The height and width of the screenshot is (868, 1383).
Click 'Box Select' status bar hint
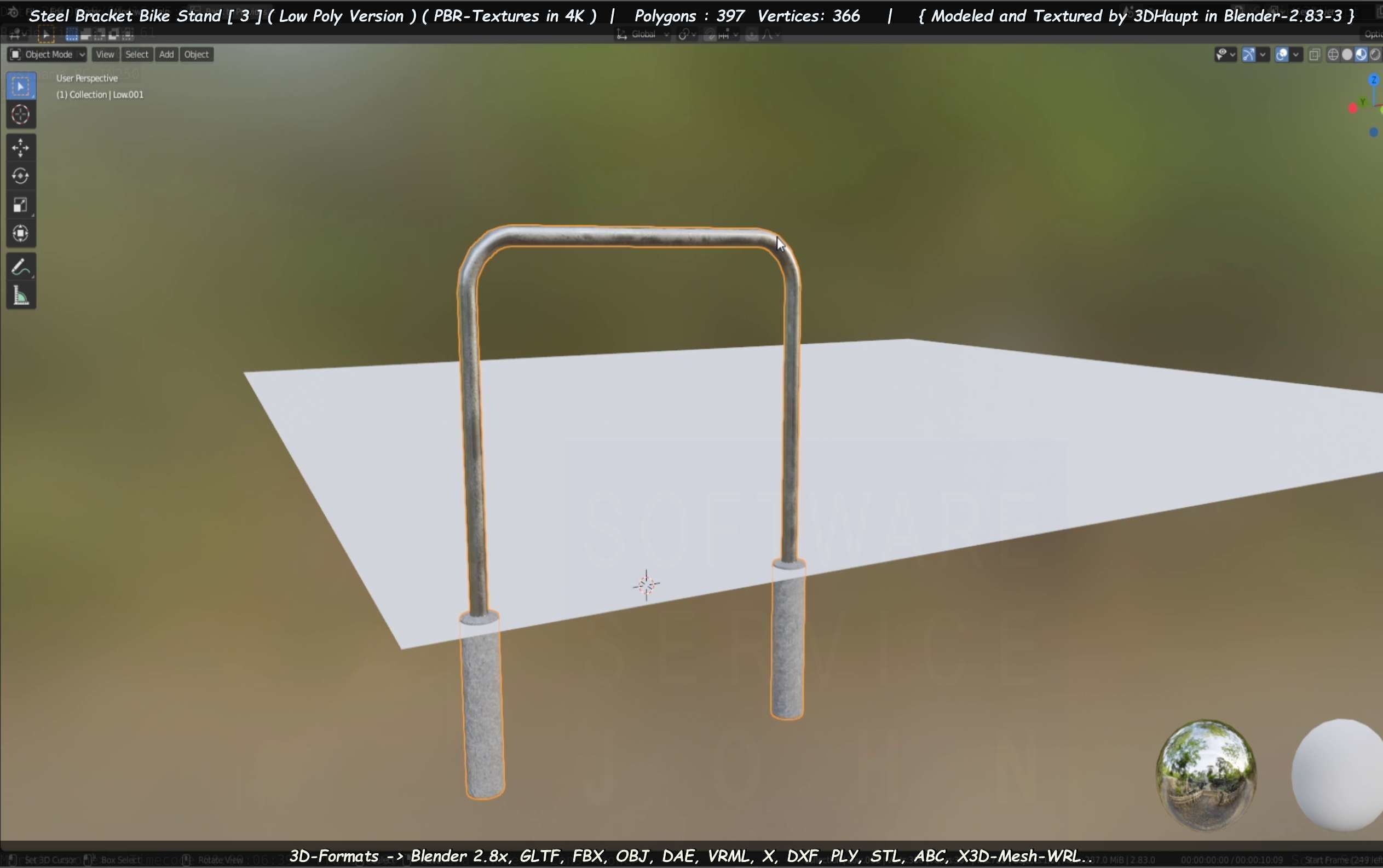[120, 860]
